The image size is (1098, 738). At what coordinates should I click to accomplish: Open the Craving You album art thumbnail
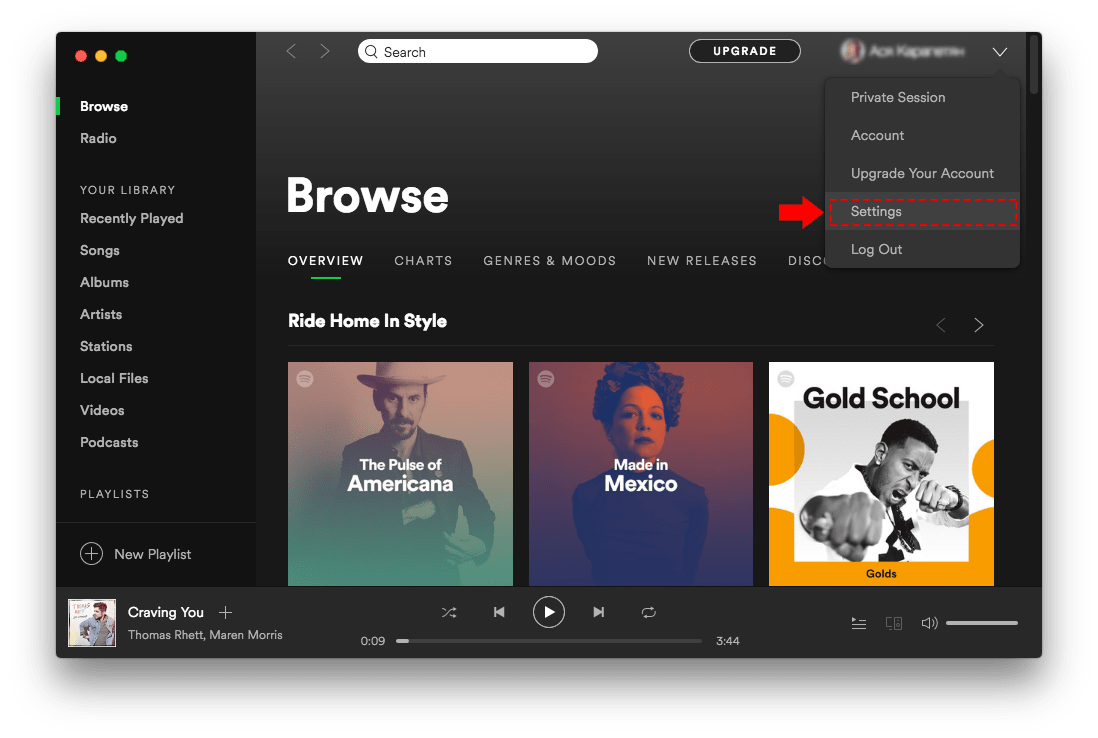tap(92, 623)
